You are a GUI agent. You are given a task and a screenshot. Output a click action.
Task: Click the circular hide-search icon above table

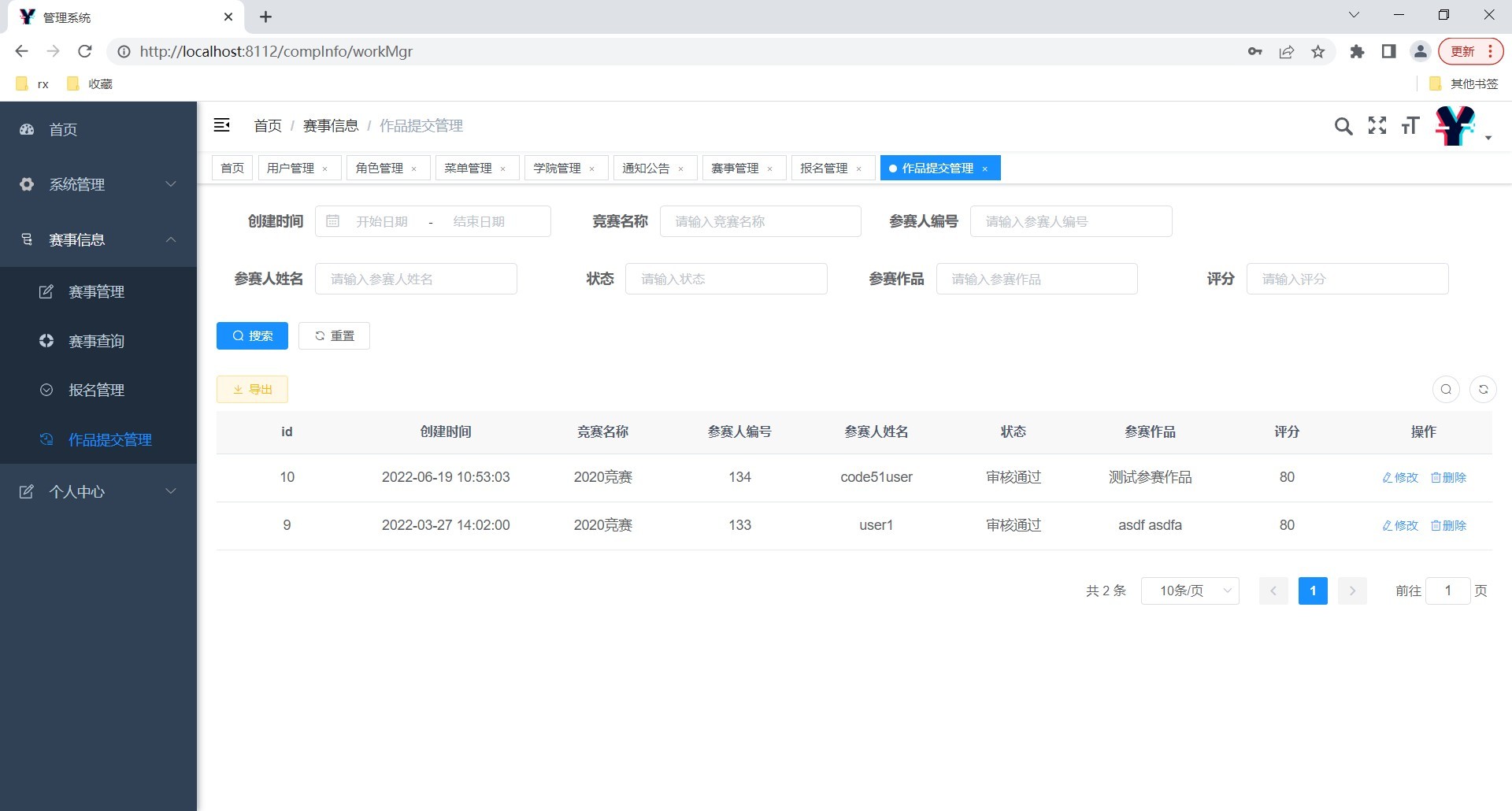click(1446, 389)
